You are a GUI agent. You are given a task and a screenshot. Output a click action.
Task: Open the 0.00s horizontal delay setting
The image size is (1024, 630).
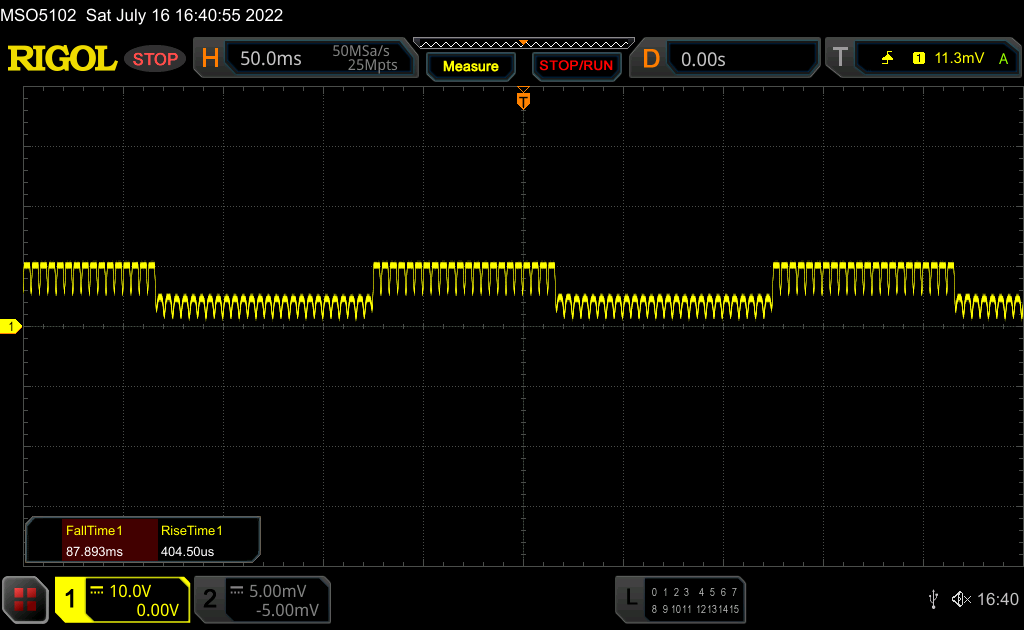pos(703,59)
